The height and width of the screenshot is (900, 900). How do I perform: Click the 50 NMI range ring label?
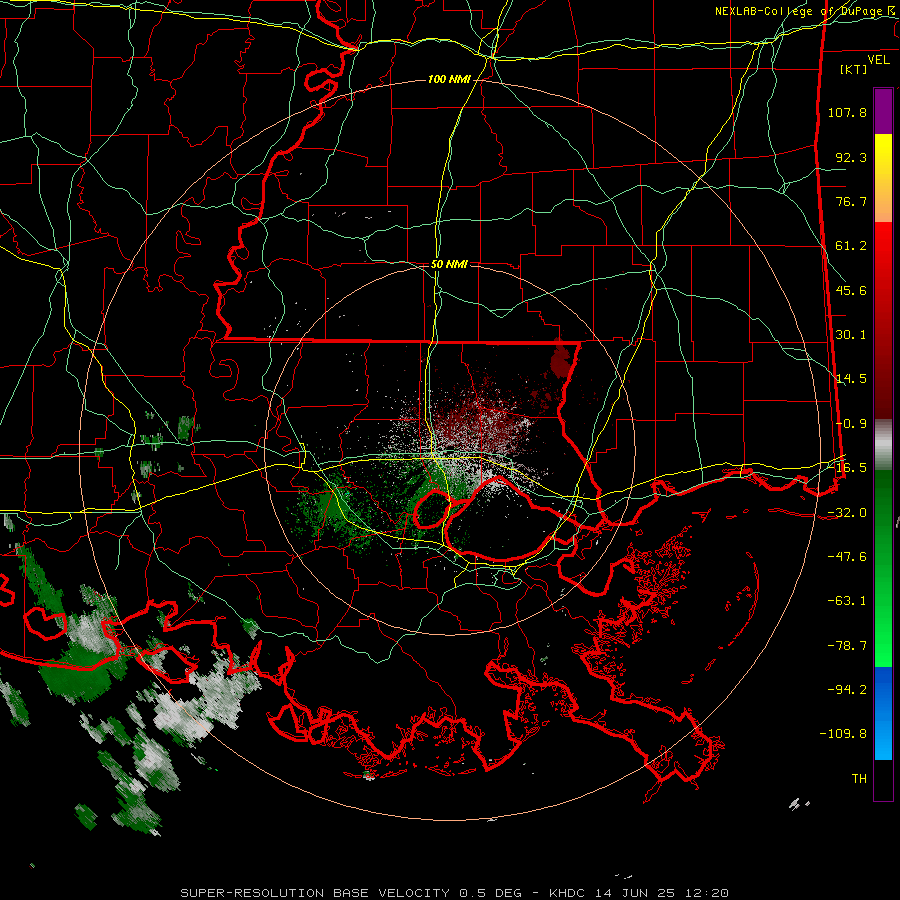449,264
